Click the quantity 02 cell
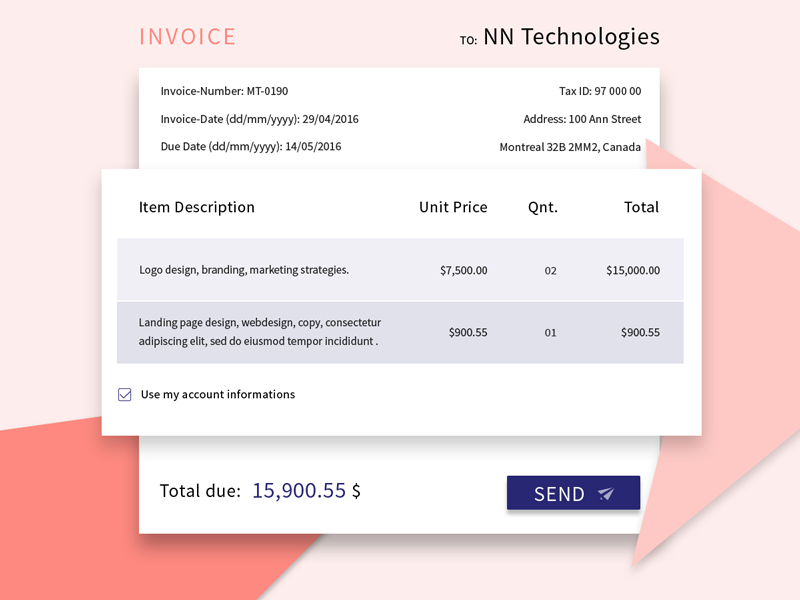The width and height of the screenshot is (800, 600). pyautogui.click(x=550, y=270)
